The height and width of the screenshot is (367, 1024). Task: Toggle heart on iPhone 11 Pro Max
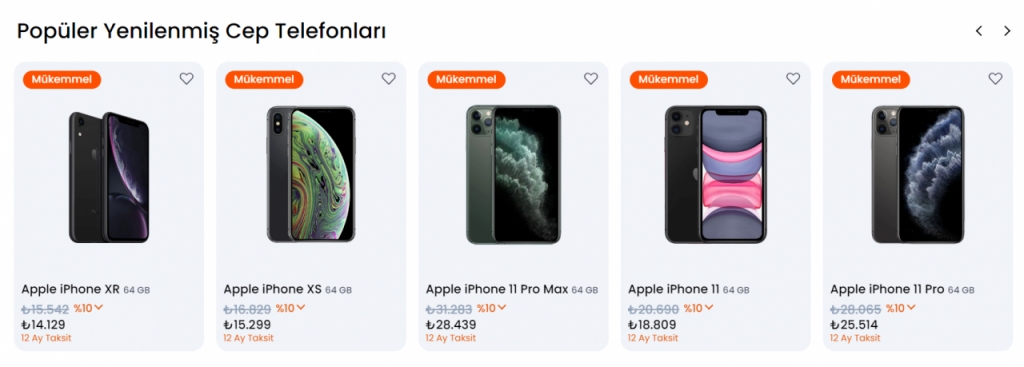point(591,78)
